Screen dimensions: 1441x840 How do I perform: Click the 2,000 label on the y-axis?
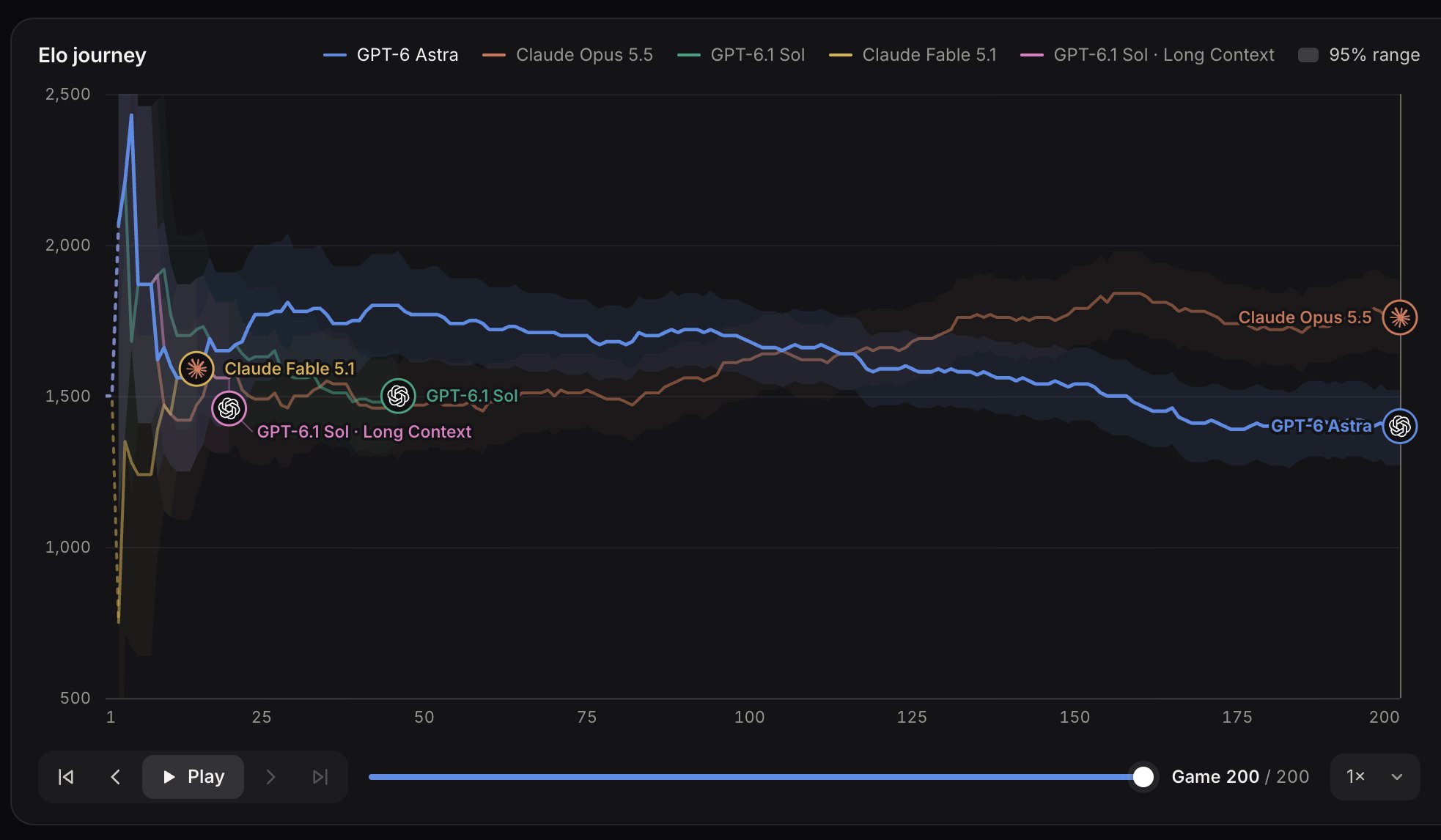(x=68, y=245)
